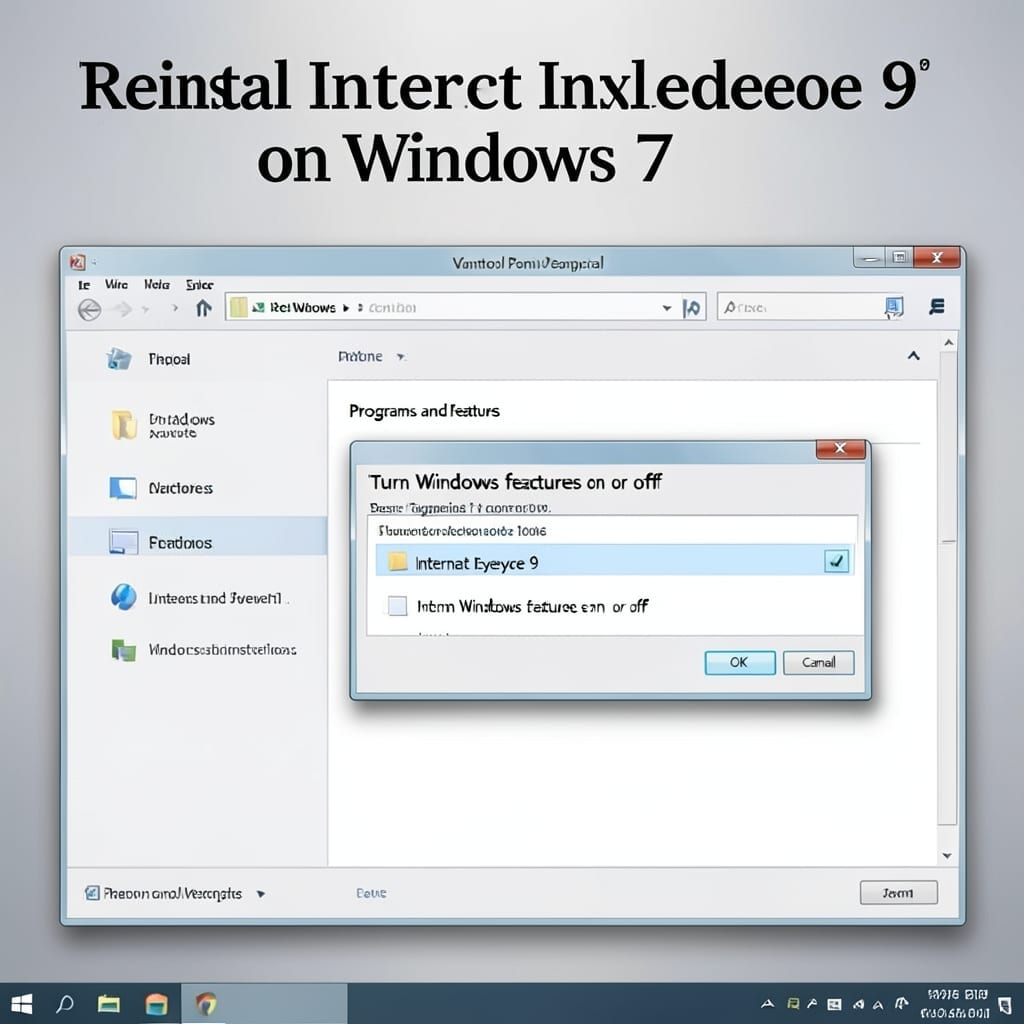Click the Chrome-like icon on the taskbar
The height and width of the screenshot is (1024, 1024).
206,1004
